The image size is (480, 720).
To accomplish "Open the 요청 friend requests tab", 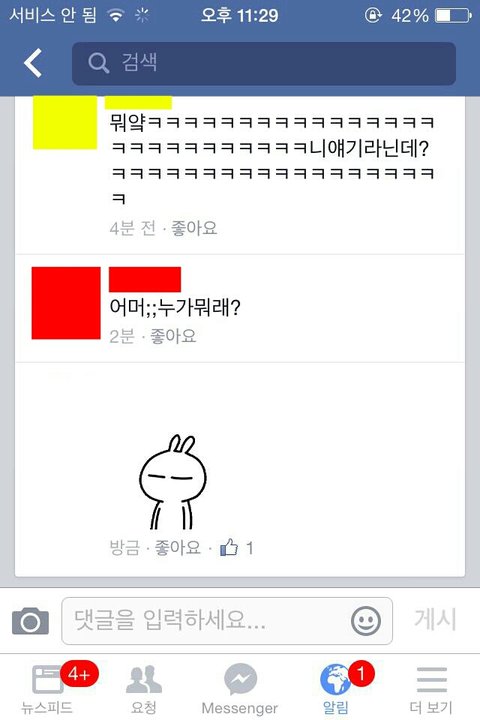I will [144, 687].
